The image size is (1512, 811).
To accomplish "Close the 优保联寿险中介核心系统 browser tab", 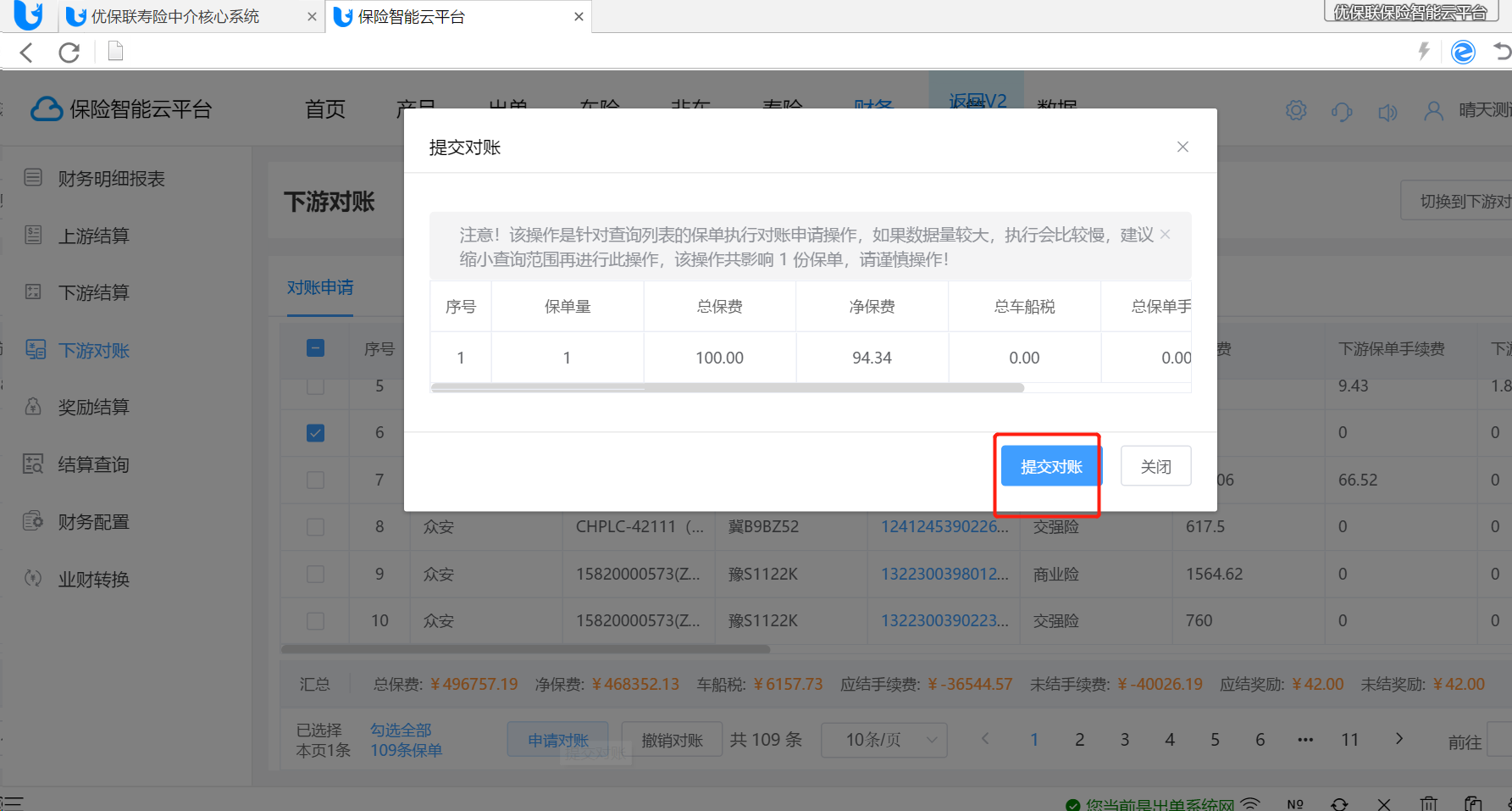I will (312, 17).
